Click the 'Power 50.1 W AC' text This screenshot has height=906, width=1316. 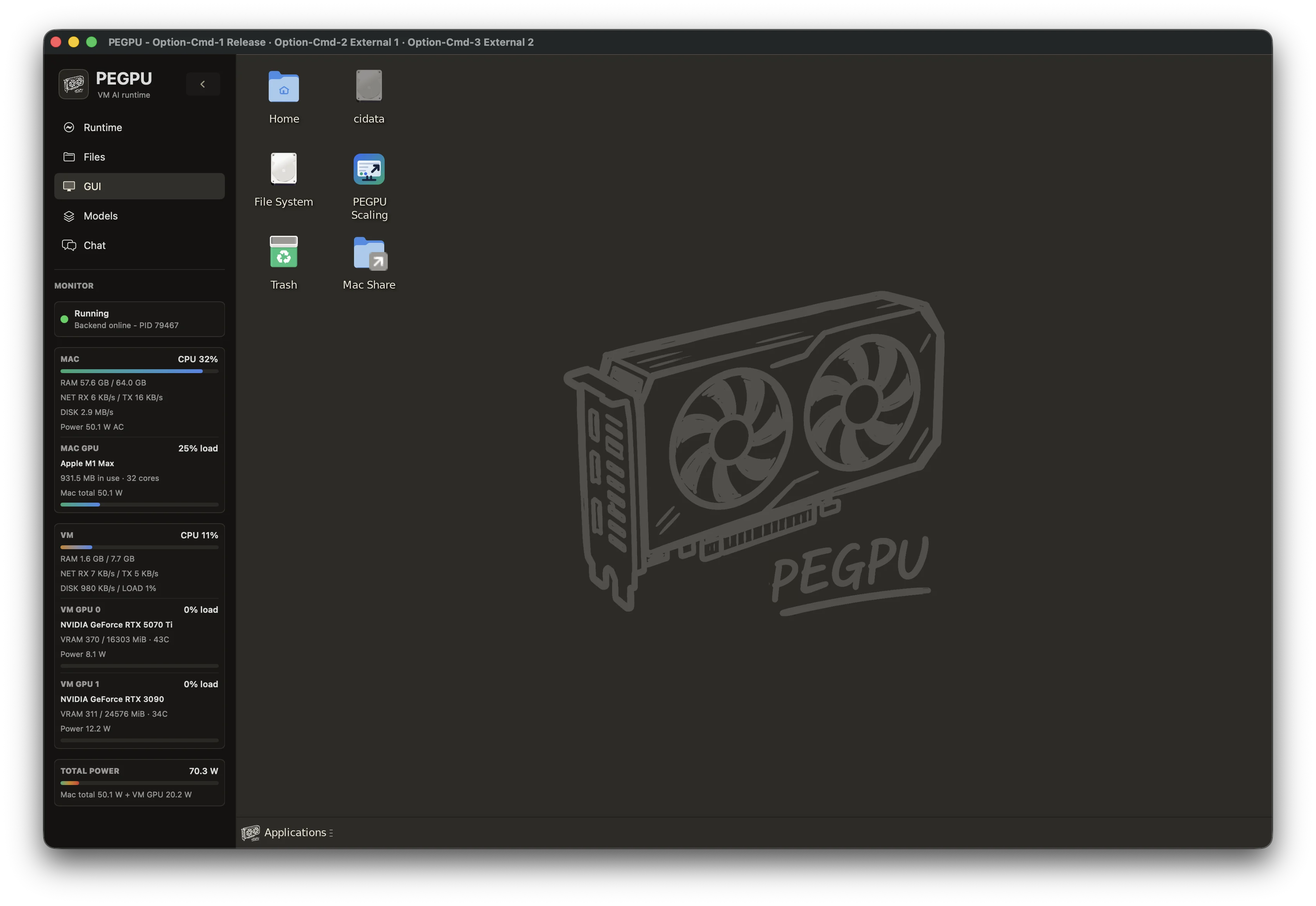coord(92,427)
